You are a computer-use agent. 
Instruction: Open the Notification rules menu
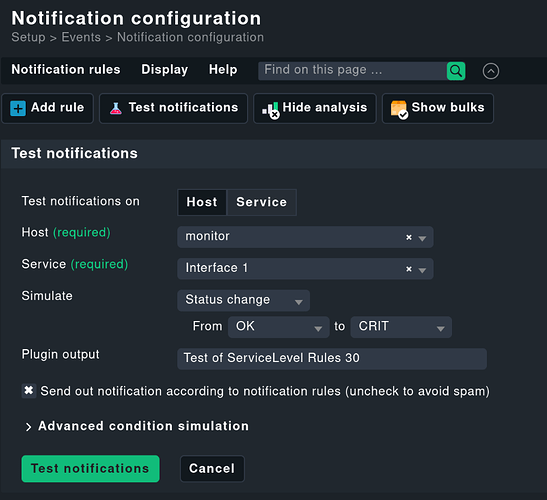66,69
